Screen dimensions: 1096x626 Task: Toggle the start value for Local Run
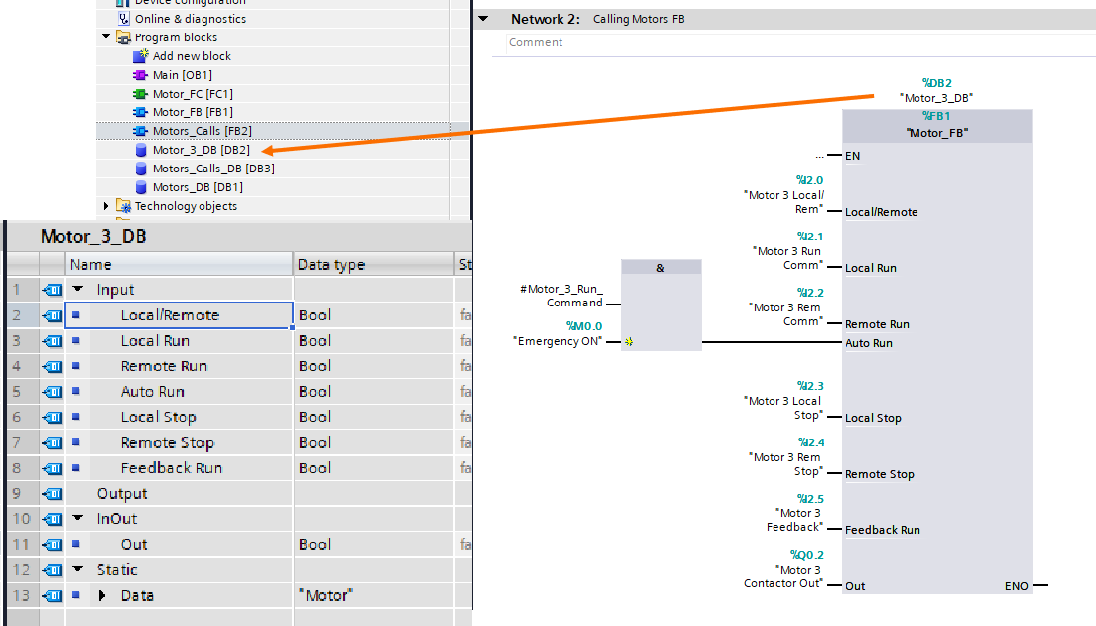463,340
